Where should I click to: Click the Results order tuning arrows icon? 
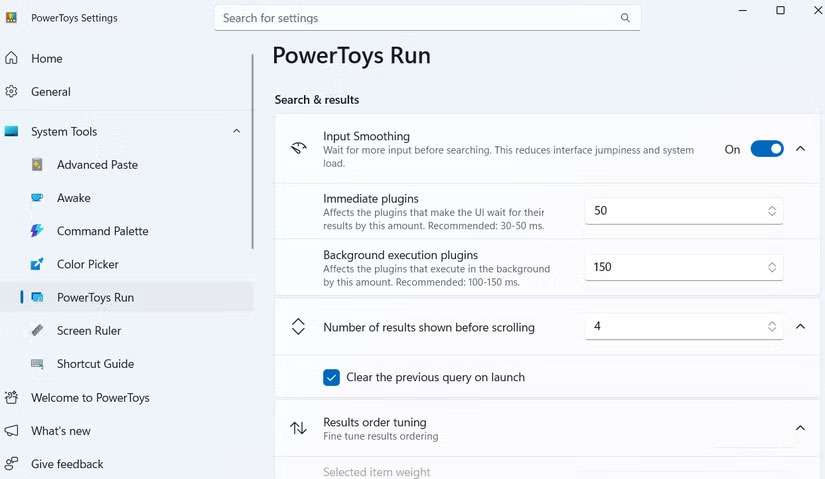[298, 428]
